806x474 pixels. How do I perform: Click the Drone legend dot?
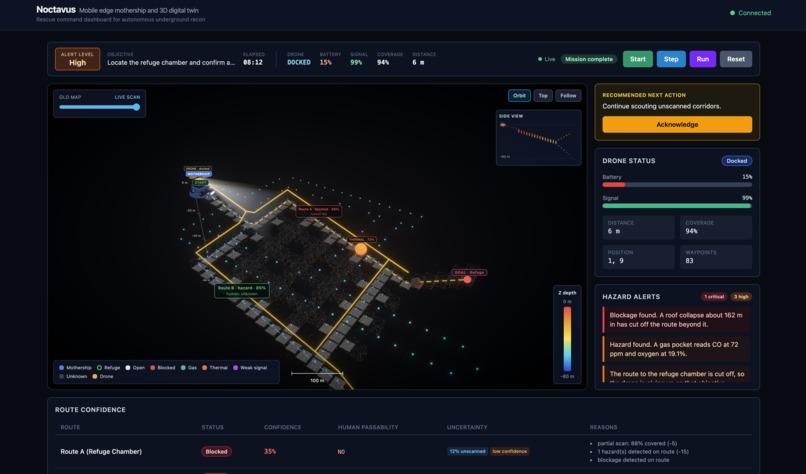point(95,376)
